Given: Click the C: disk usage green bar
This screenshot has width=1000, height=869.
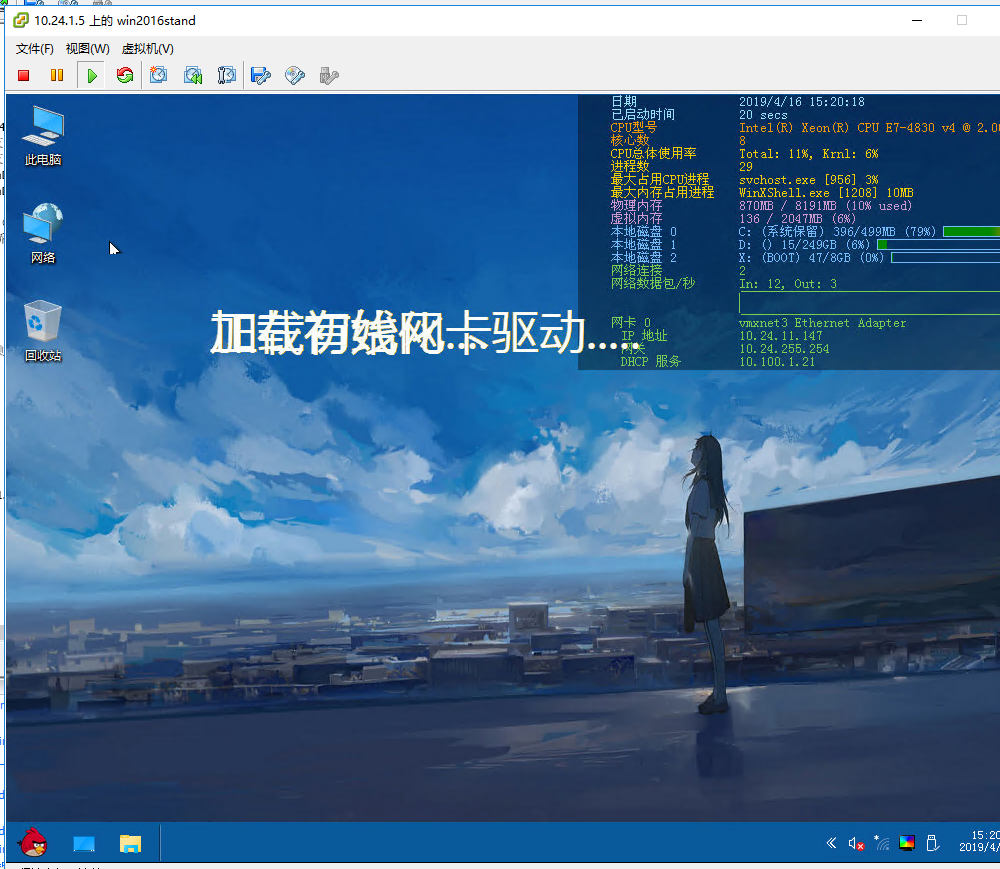Looking at the screenshot, I should point(971,231).
